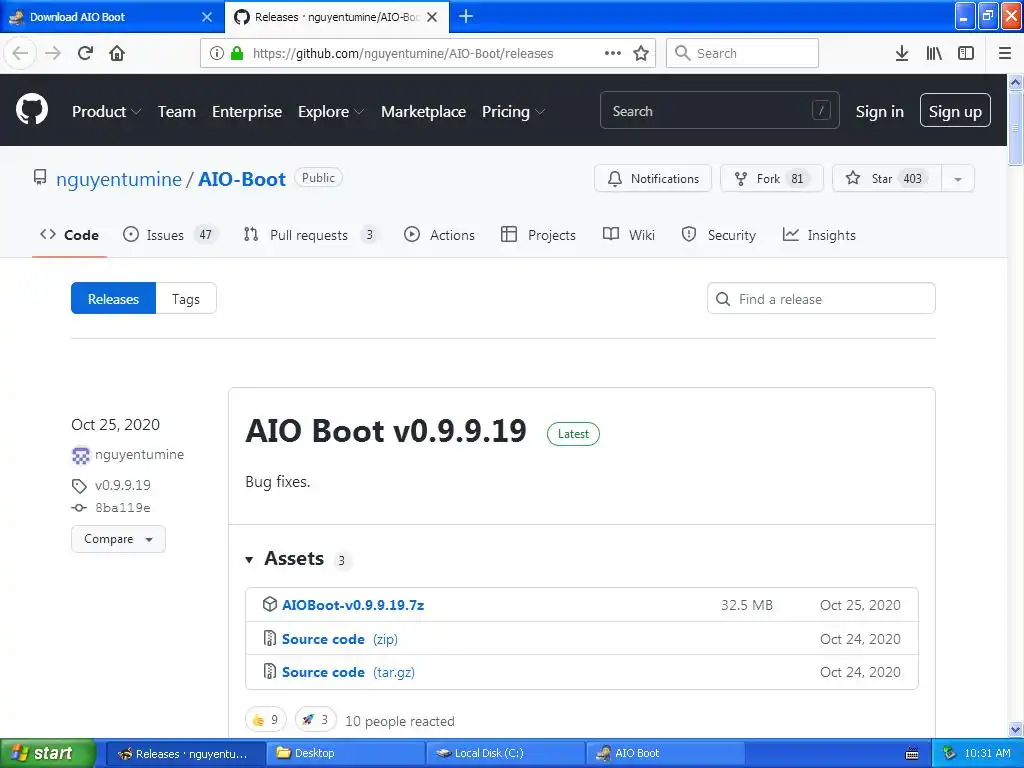Screen dimensions: 1024x768
Task: Open the Wiki tab
Action: coord(629,235)
